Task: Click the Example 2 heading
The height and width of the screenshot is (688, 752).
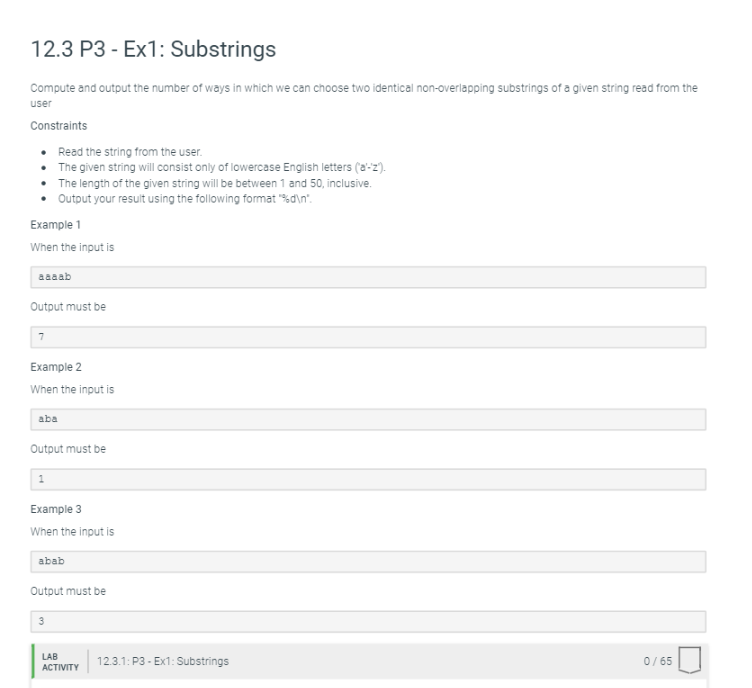Action: (56, 367)
